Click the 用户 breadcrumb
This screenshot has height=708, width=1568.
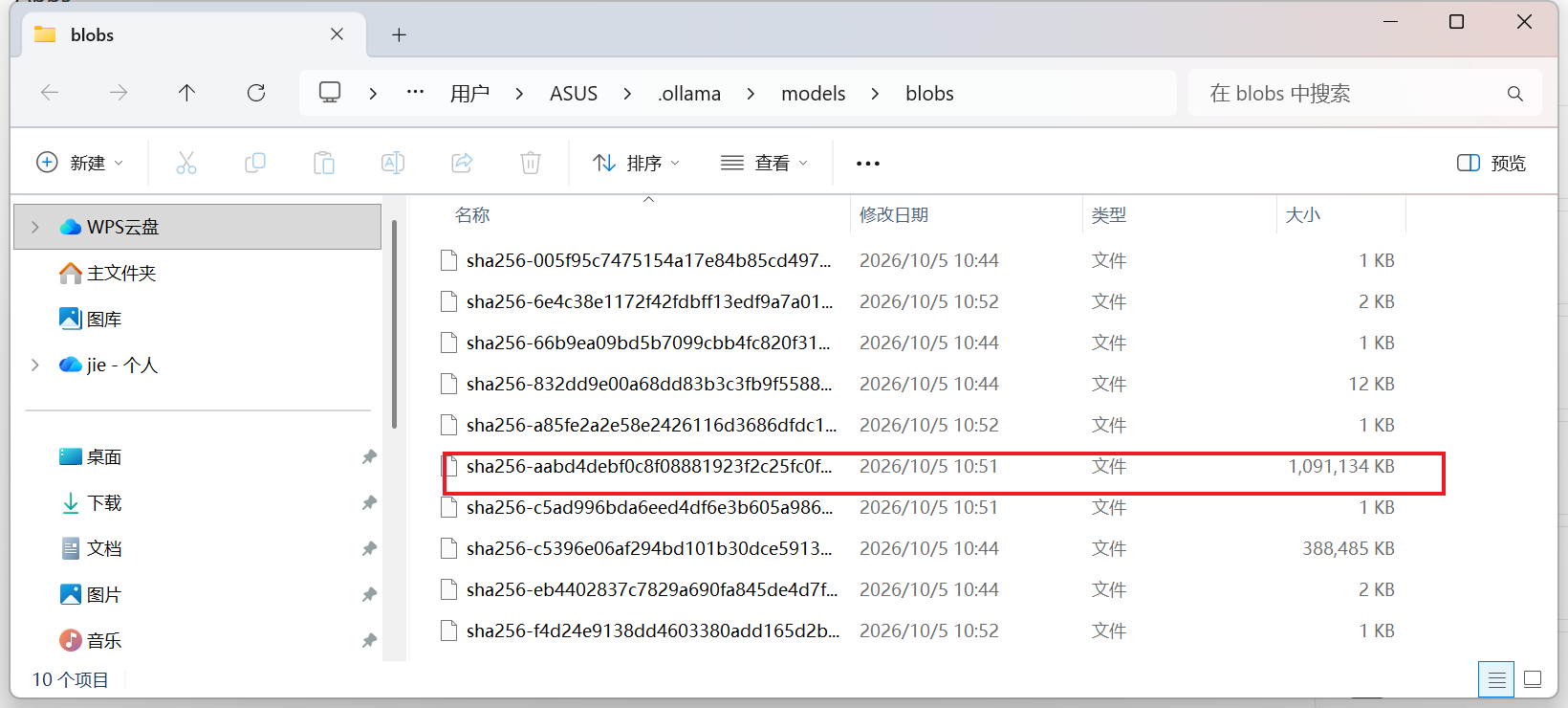coord(469,94)
